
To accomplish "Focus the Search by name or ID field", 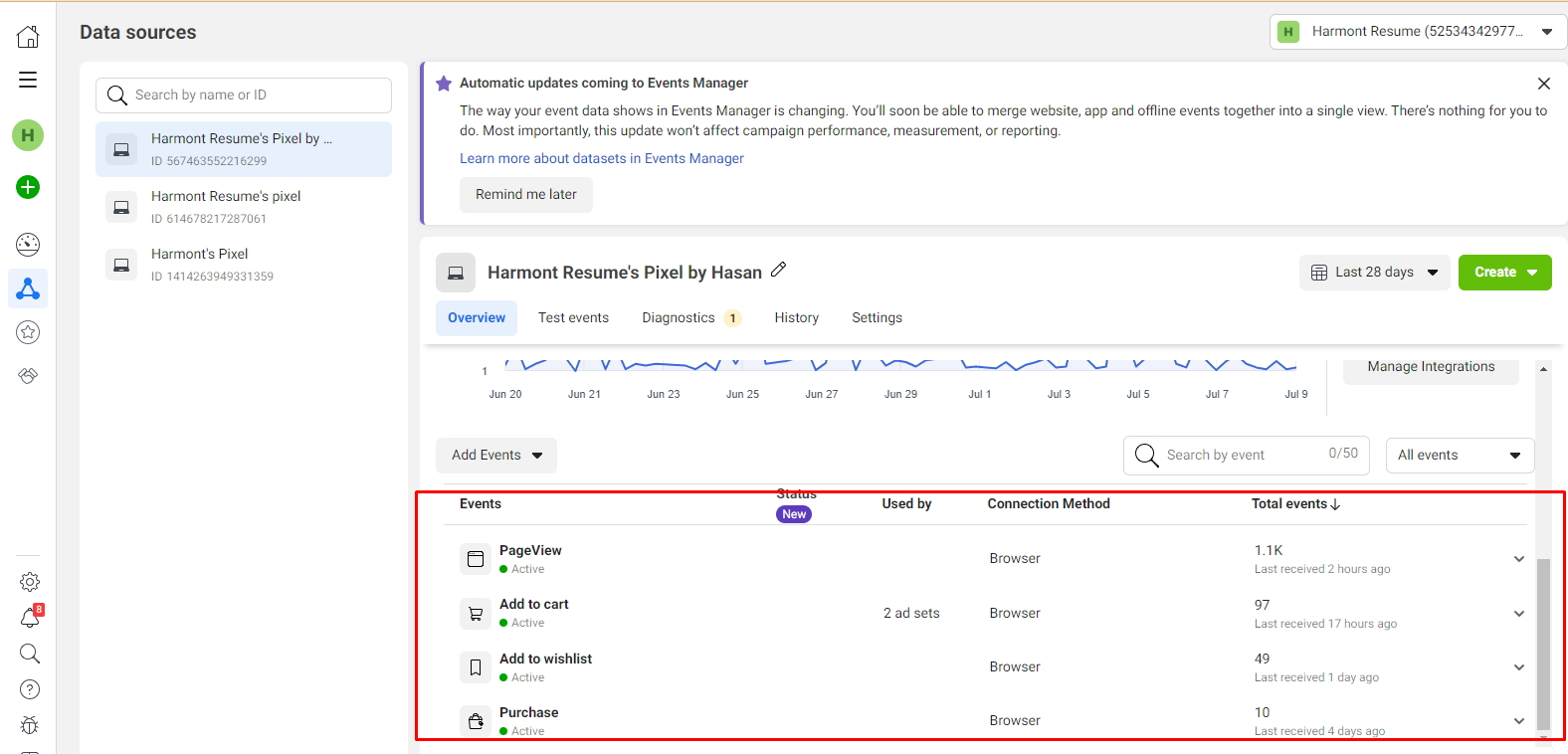I will point(244,95).
